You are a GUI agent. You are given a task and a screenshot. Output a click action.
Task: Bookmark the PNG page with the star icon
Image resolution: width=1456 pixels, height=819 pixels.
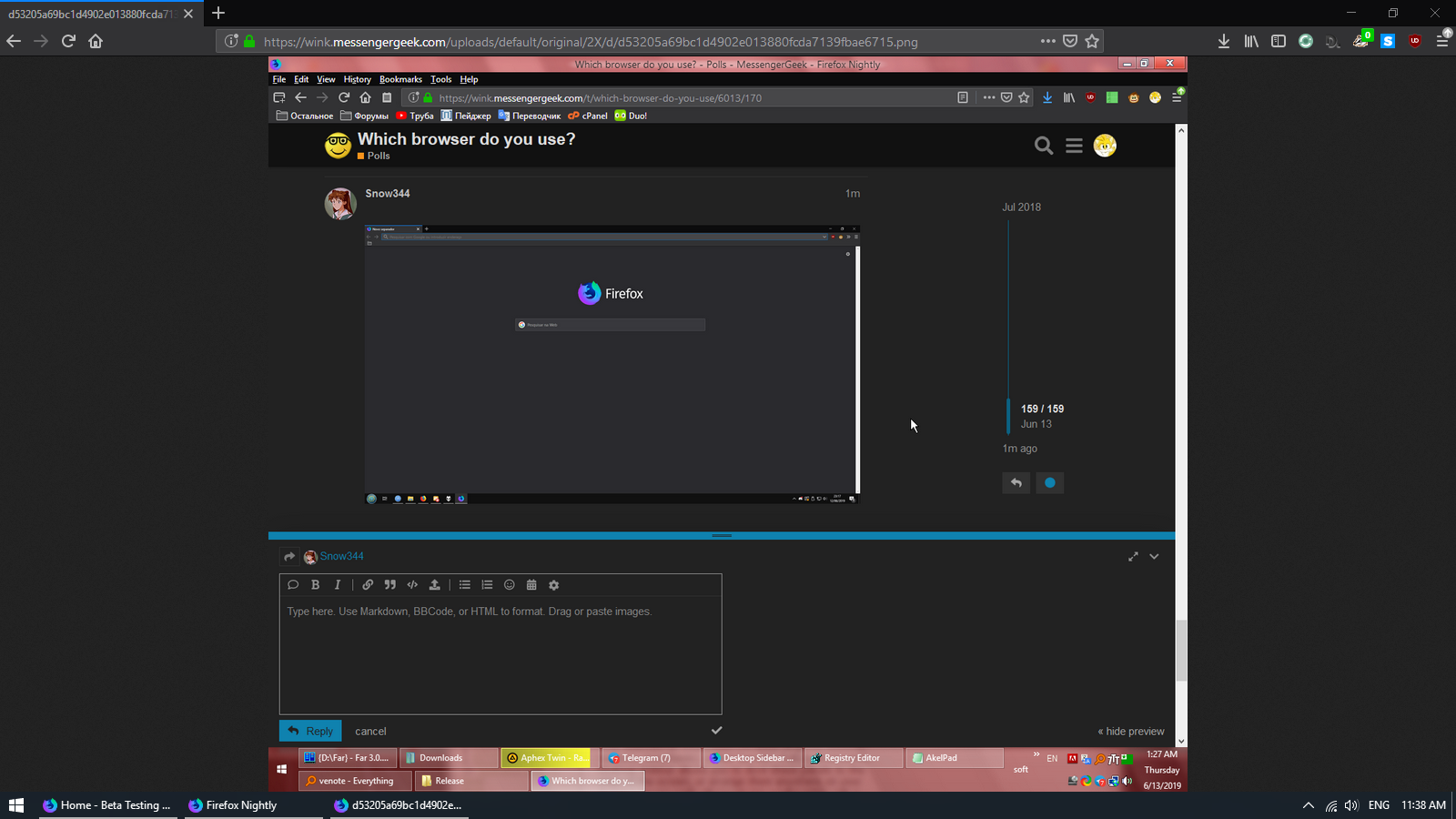point(1092,41)
